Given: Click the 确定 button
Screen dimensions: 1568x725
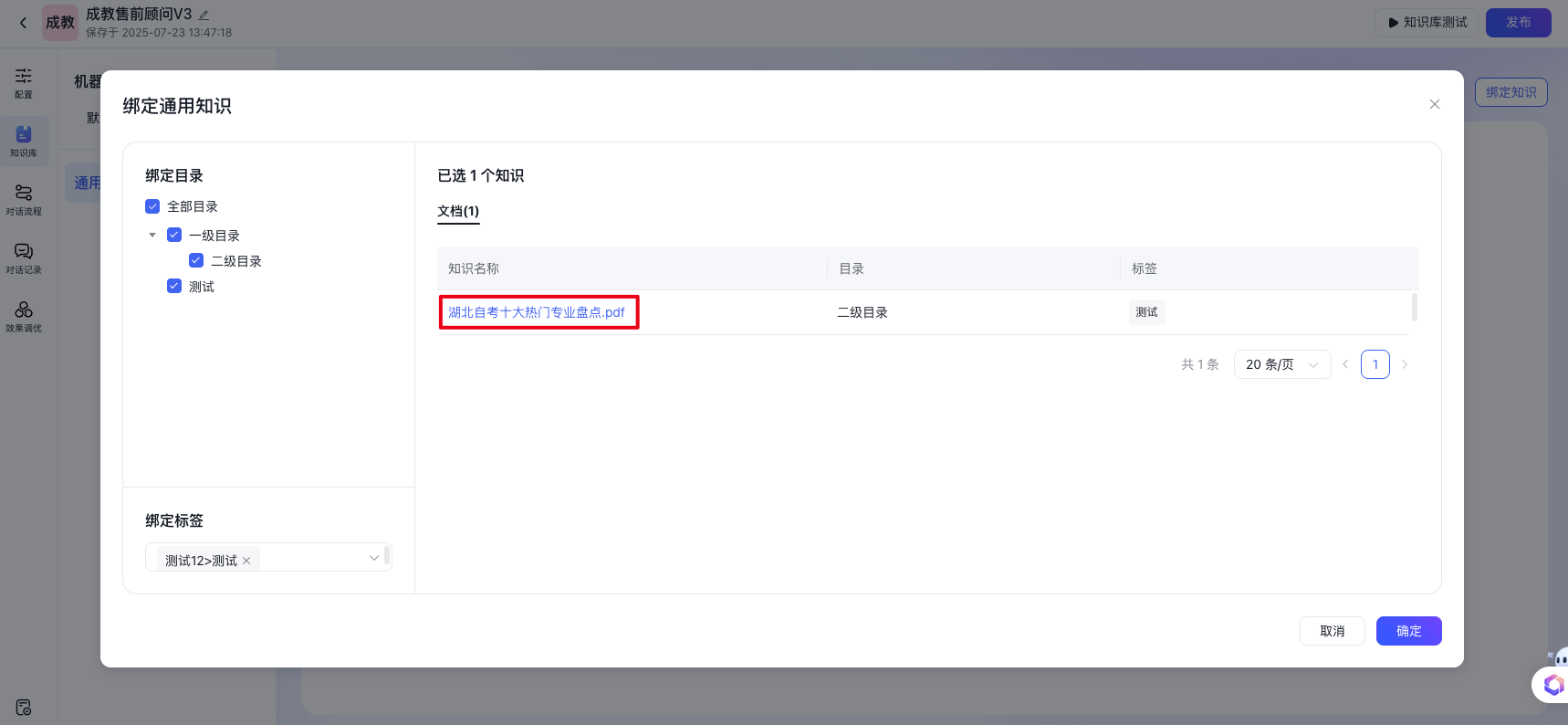Looking at the screenshot, I should [x=1408, y=631].
